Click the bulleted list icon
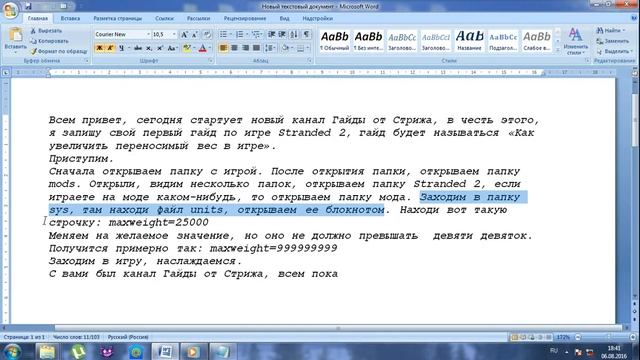Screen dimensions: 640x360 point(223,34)
